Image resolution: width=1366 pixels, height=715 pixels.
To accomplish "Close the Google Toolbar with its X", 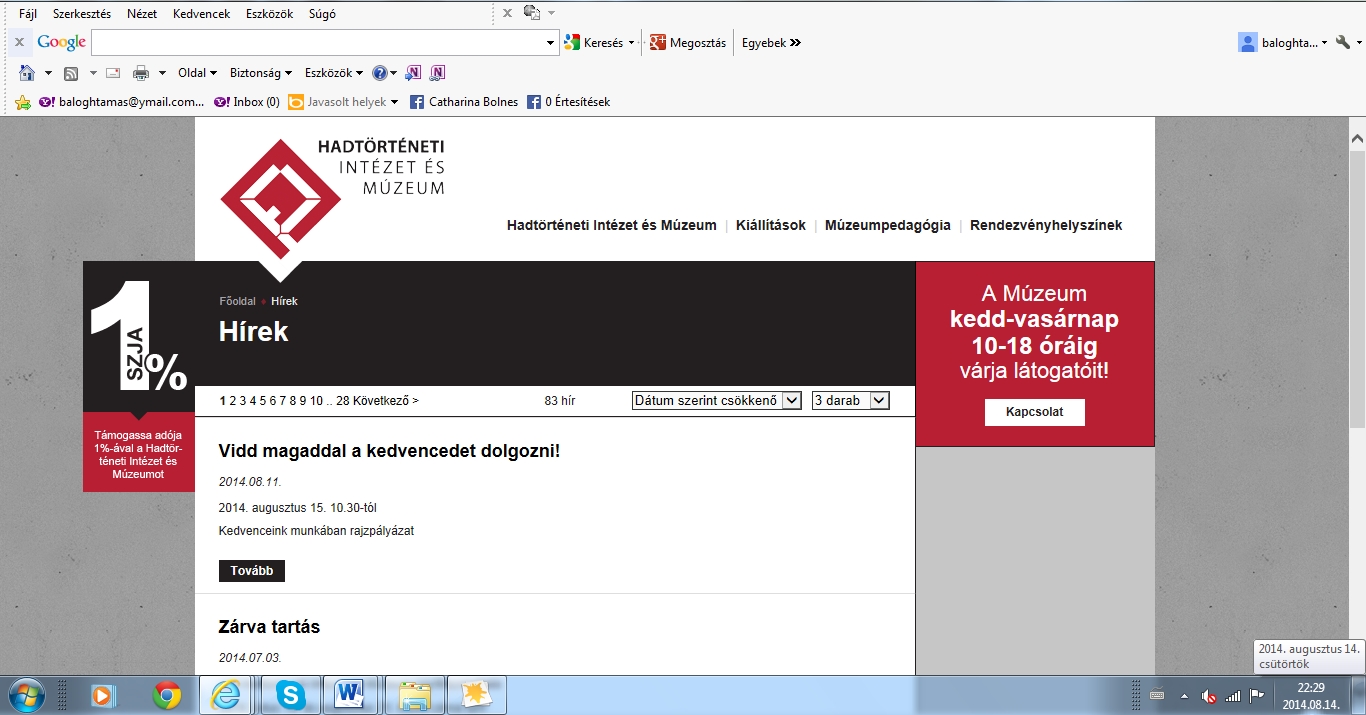I will pos(19,42).
